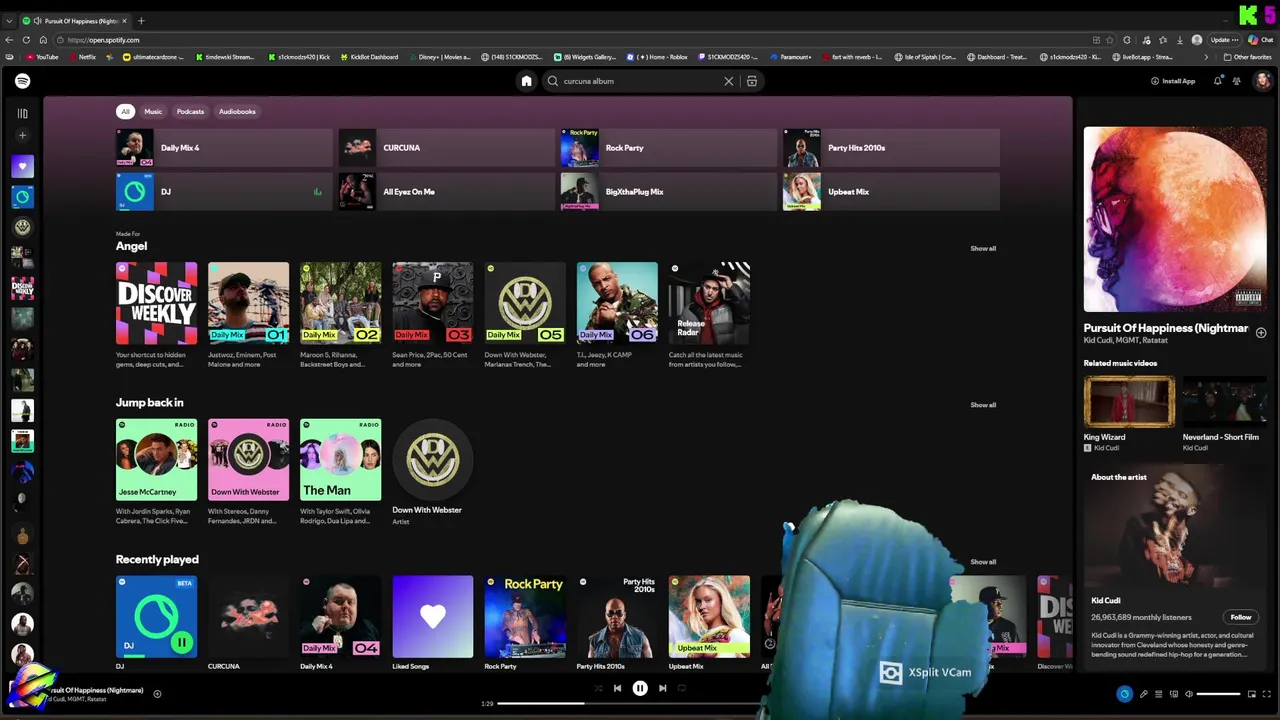Viewport: 1280px width, 720px height.
Task: Open Your Library sidebar icon
Action: click(22, 113)
